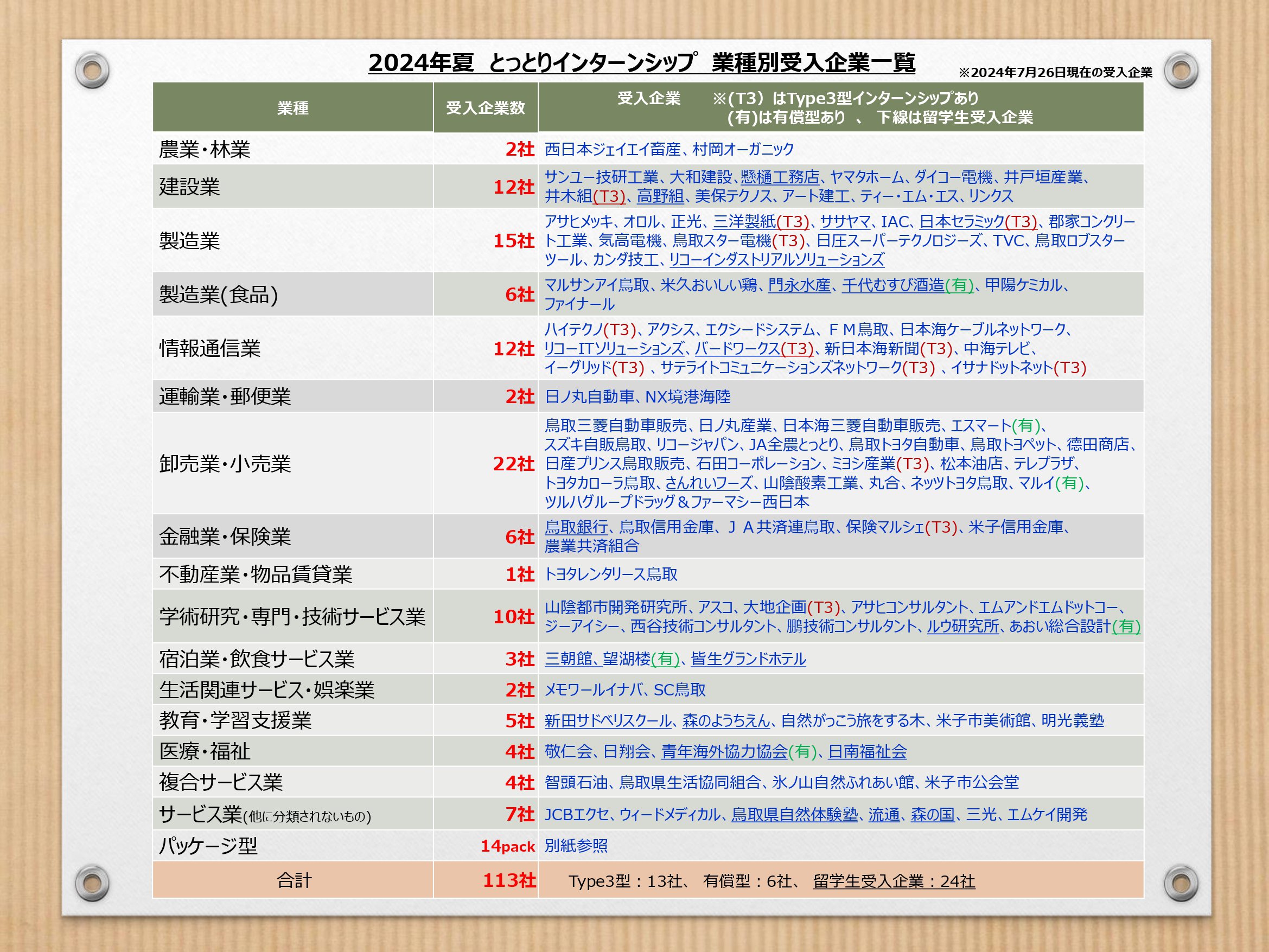
Task: Click underlined company '鳥取銀行'
Action: [x=576, y=527]
